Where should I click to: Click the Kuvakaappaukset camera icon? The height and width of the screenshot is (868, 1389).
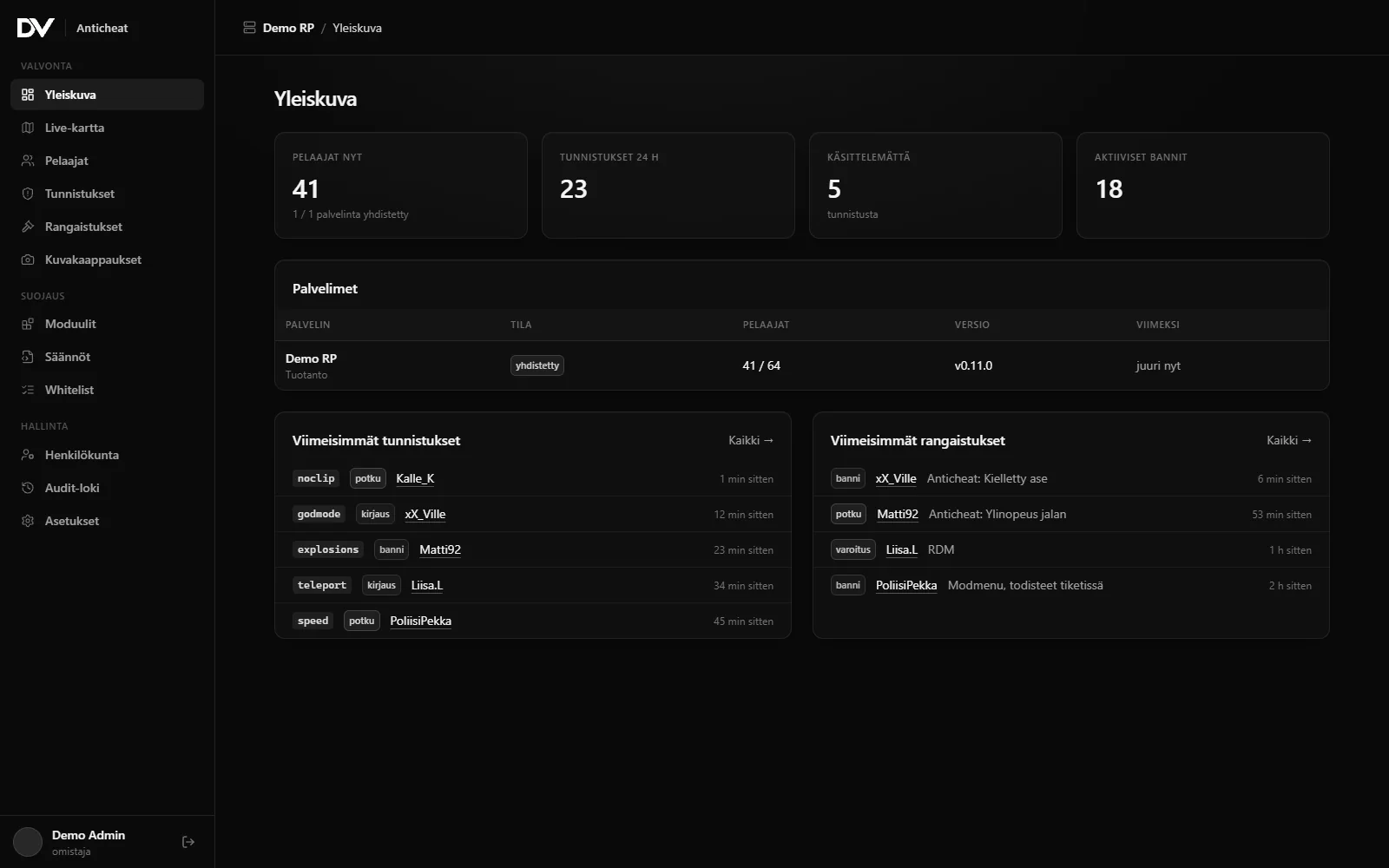(28, 260)
